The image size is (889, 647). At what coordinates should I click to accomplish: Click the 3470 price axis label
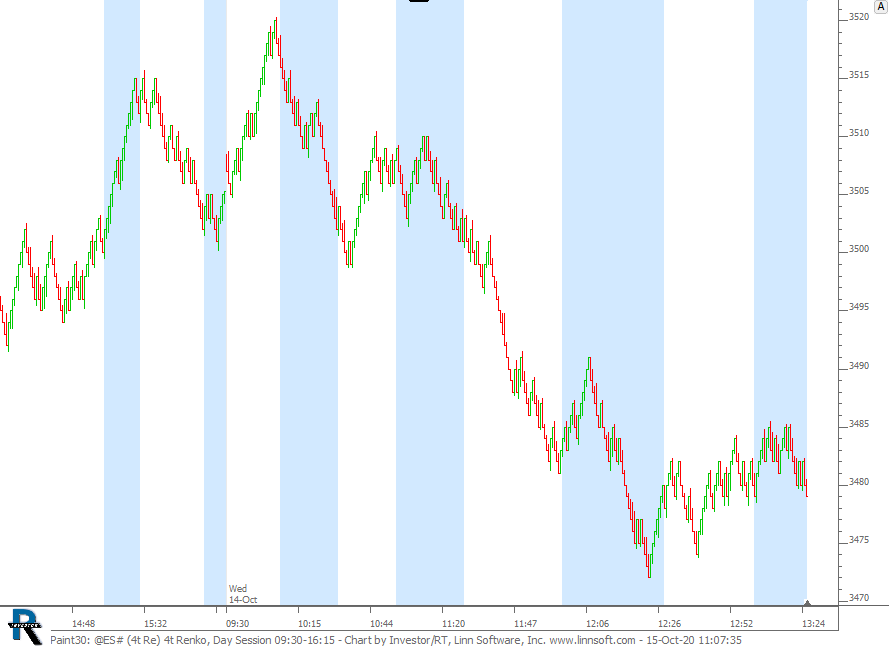pyautogui.click(x=858, y=598)
